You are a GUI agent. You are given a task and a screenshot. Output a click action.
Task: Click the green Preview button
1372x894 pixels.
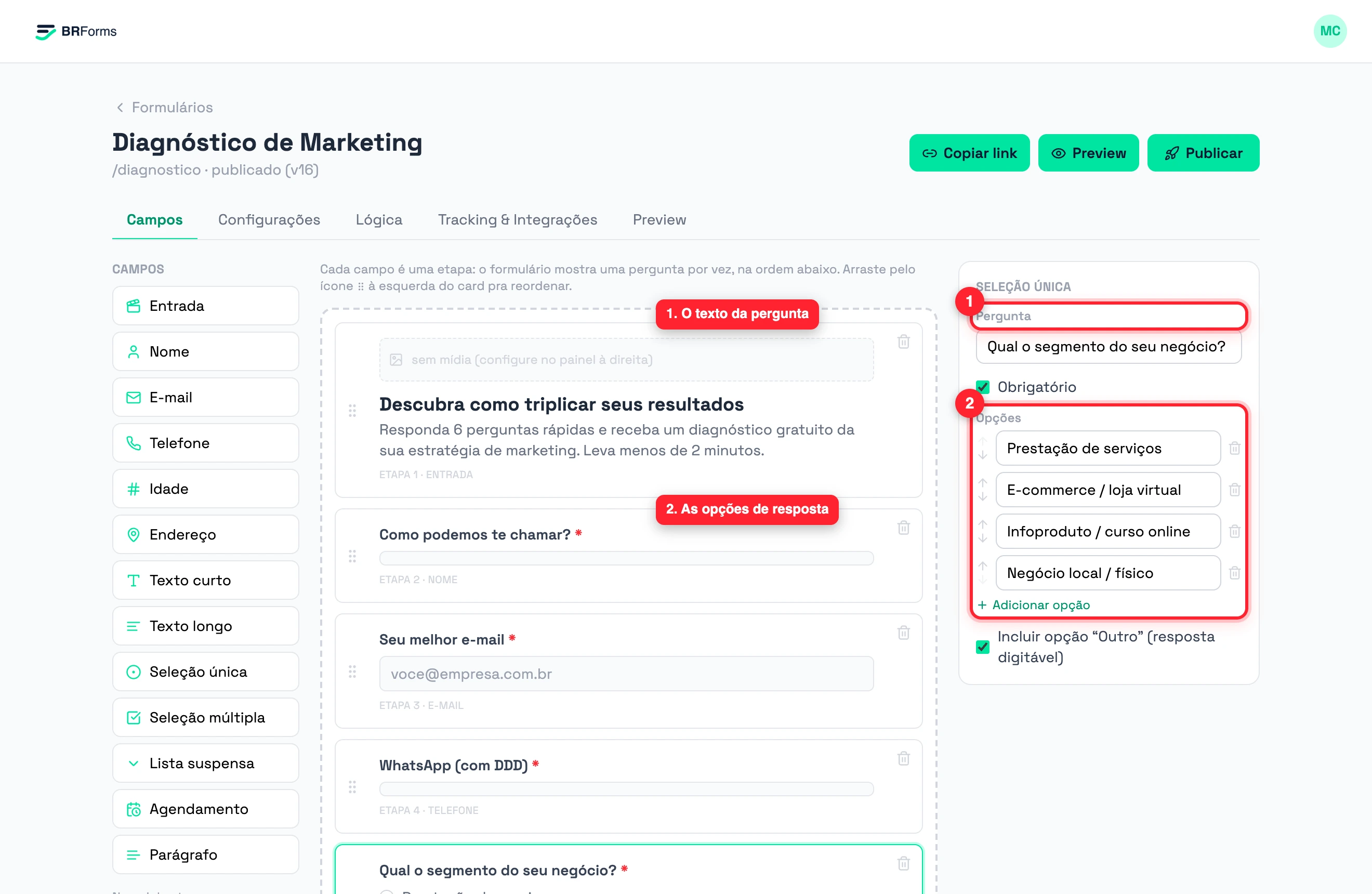[x=1088, y=153]
